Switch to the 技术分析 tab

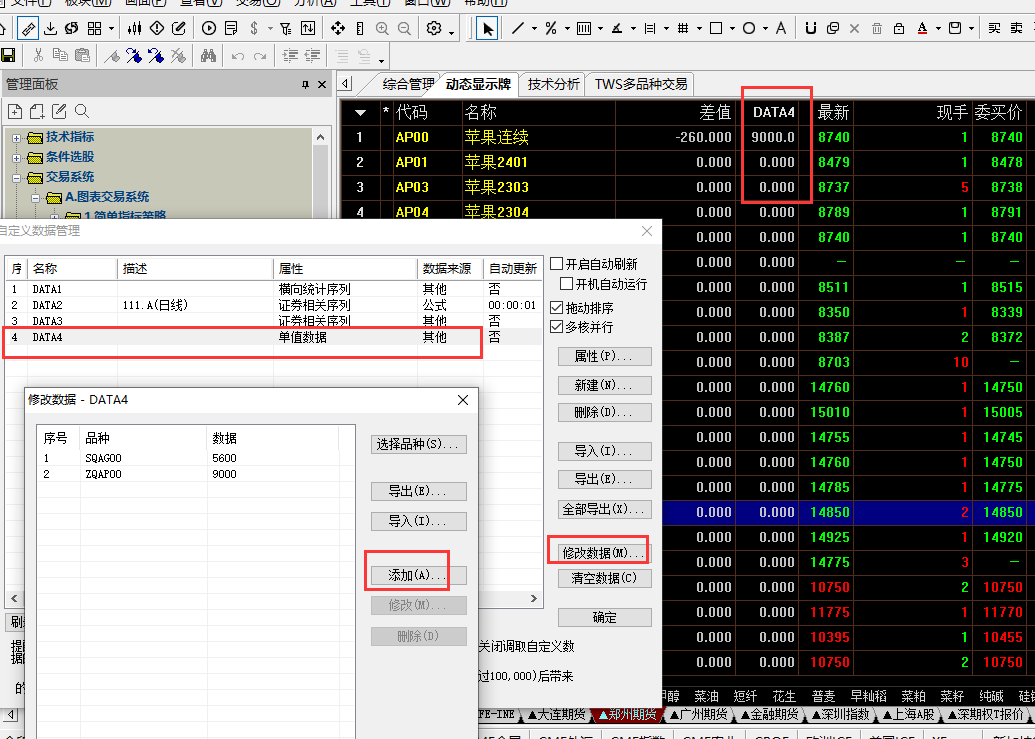(553, 84)
